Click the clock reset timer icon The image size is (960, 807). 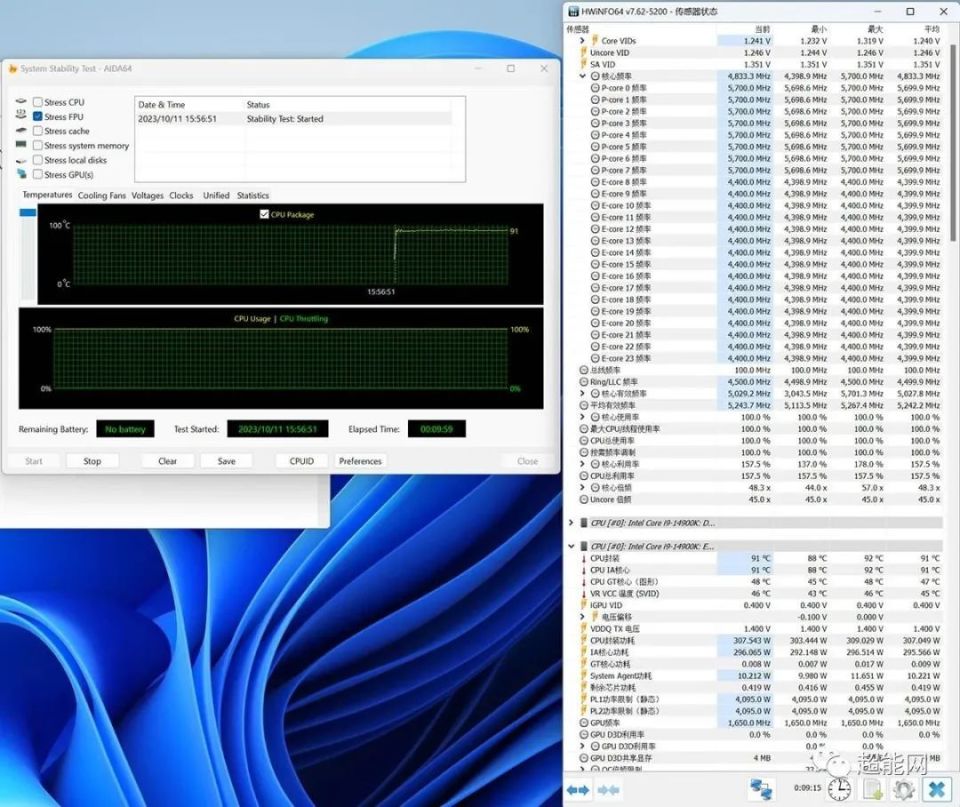tap(839, 789)
